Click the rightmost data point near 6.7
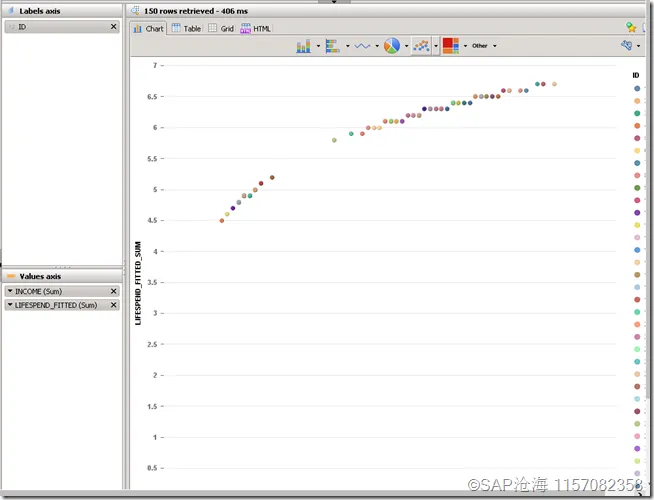Screen dimensions: 654x500 coord(554,84)
